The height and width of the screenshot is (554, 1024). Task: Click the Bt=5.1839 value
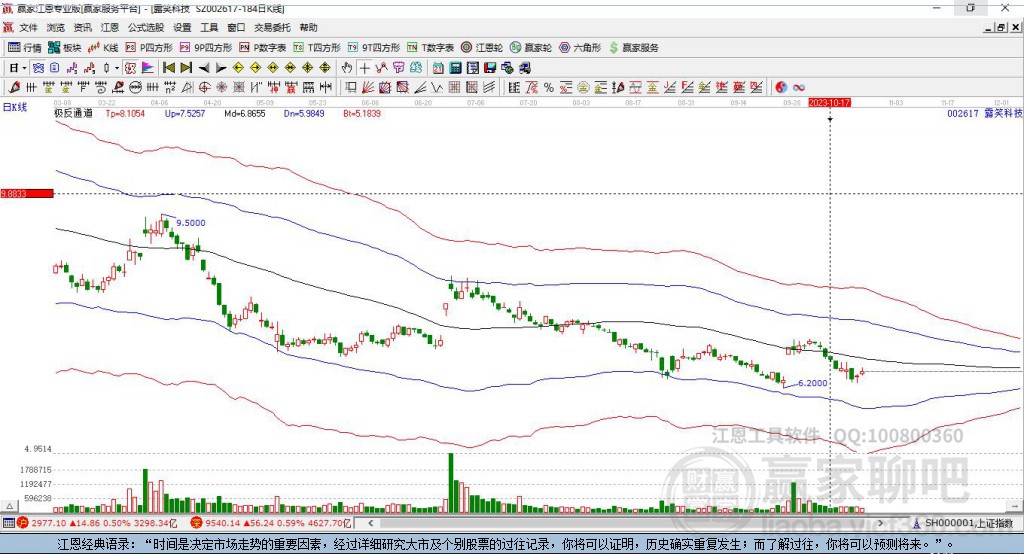[x=362, y=113]
